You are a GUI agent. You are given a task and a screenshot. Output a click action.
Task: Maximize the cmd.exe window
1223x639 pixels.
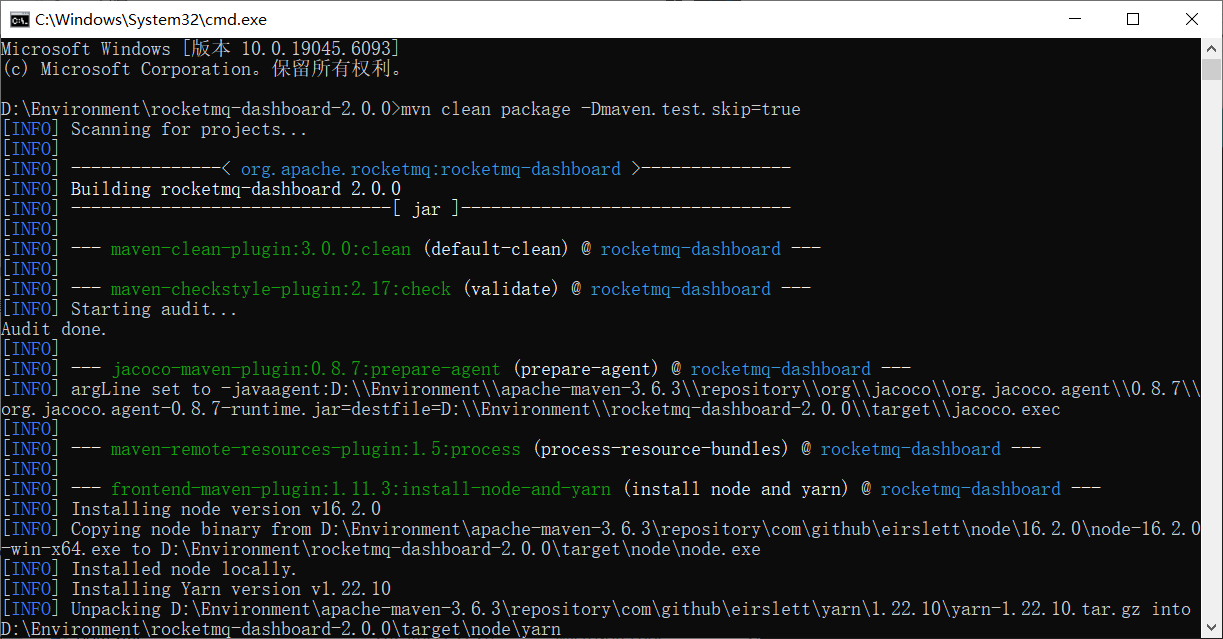coord(1133,19)
